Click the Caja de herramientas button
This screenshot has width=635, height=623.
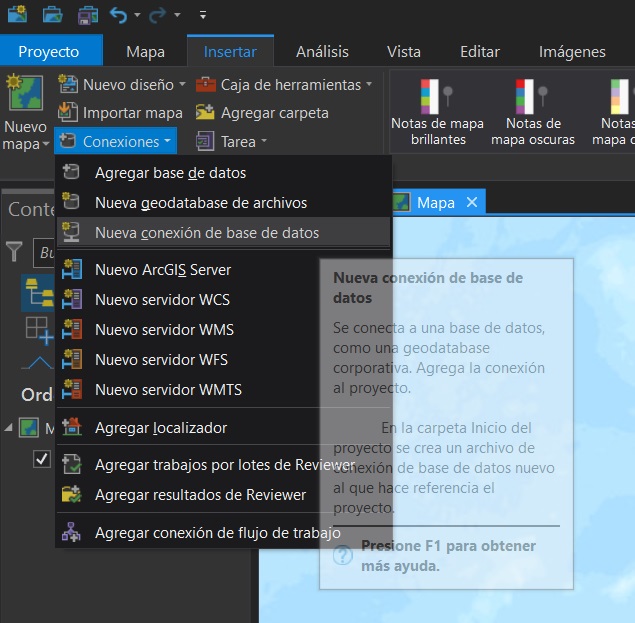point(279,85)
